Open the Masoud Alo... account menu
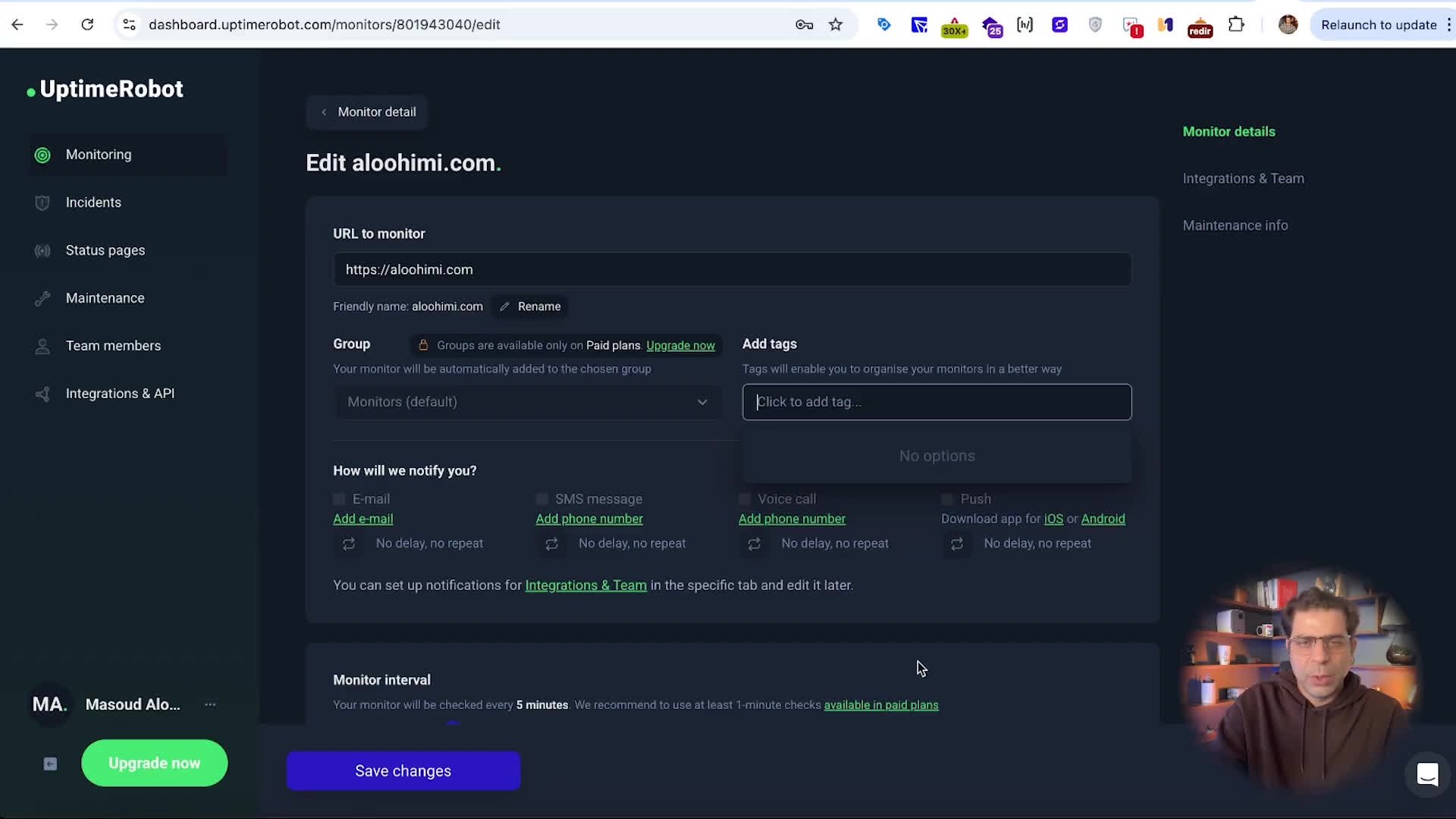Image resolution: width=1456 pixels, height=819 pixels. tap(133, 704)
